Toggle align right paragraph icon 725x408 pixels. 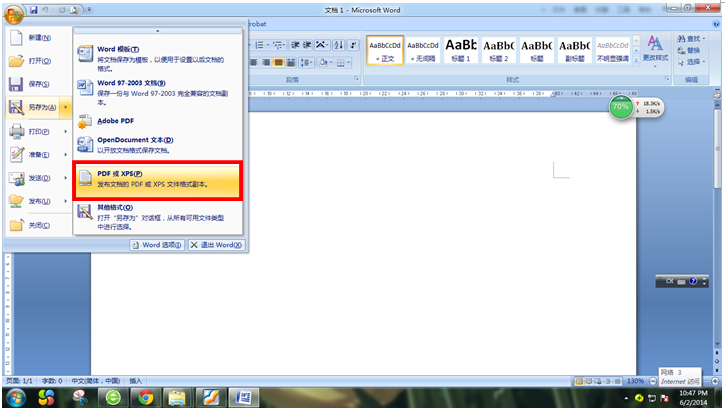coord(266,62)
